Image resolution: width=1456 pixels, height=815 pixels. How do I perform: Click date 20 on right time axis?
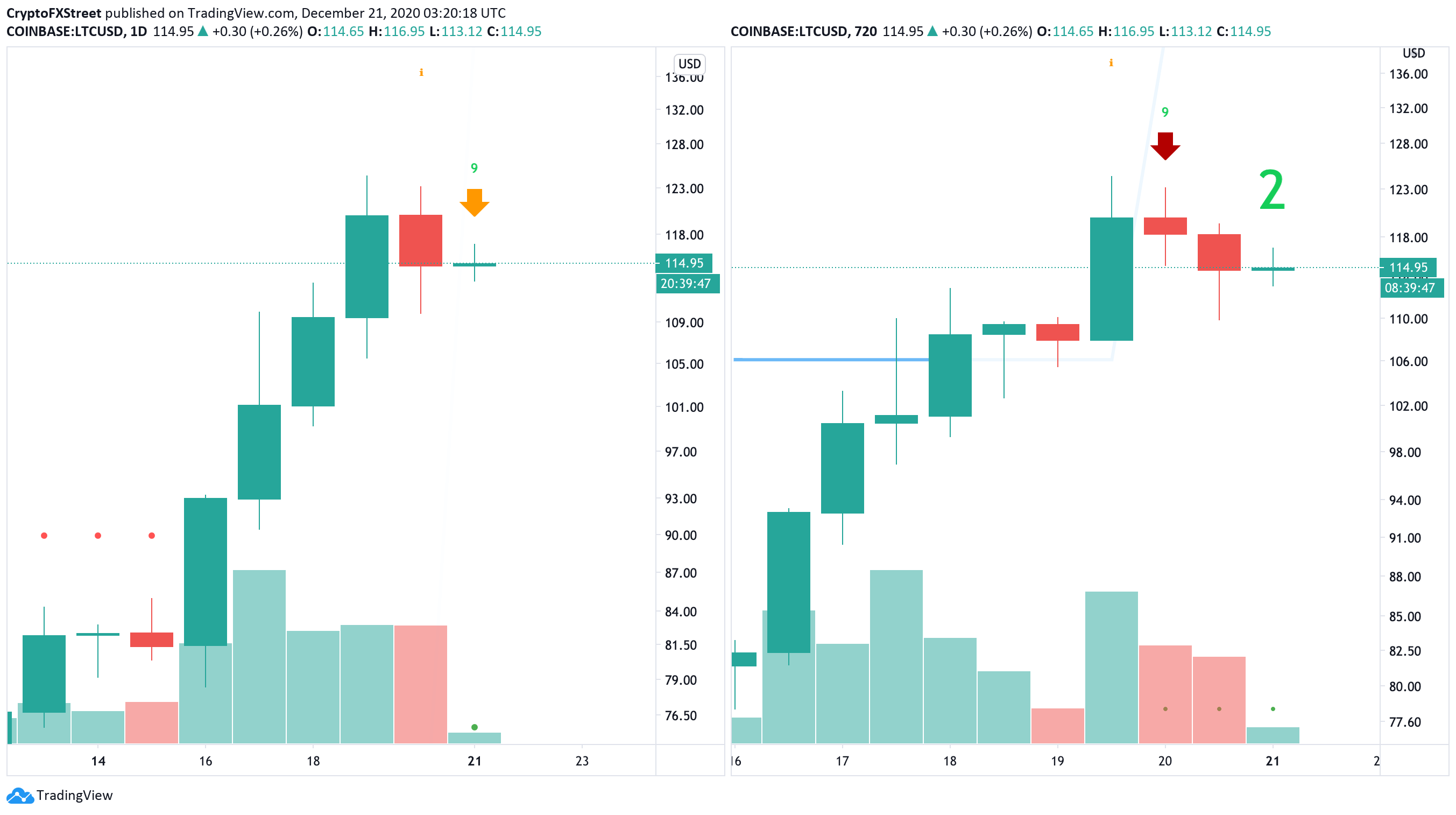pos(1165,761)
